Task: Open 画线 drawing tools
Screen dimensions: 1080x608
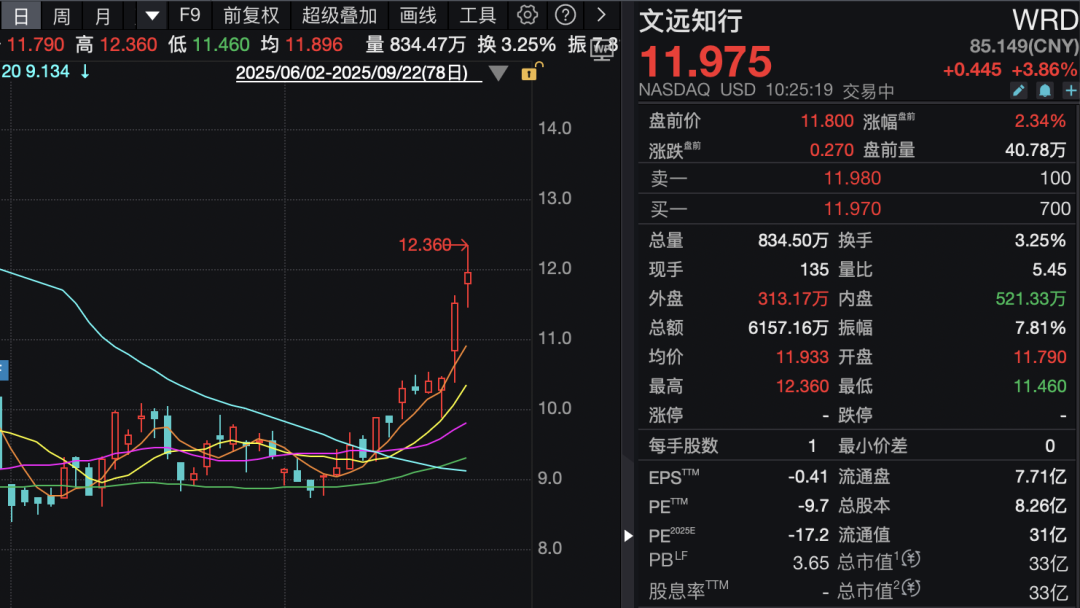Action: click(x=417, y=15)
